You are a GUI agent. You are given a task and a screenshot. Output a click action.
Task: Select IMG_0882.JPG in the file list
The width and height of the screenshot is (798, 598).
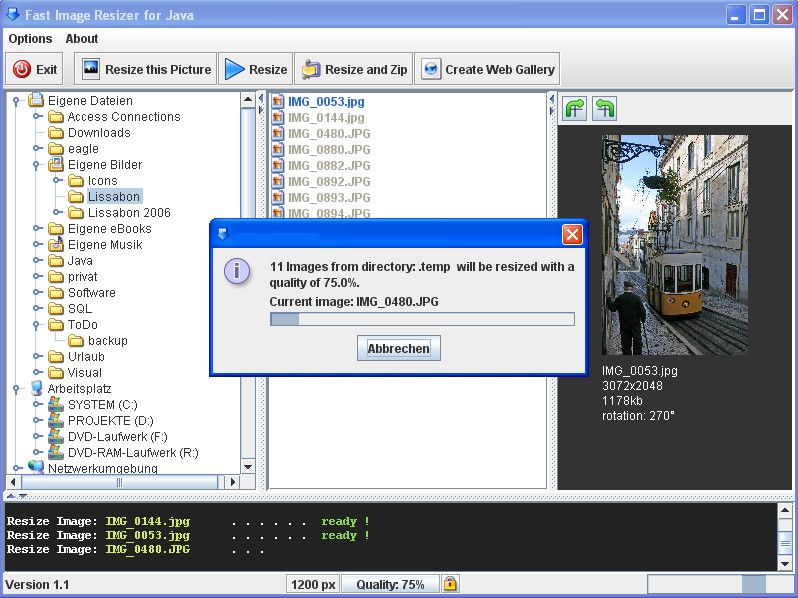click(x=329, y=165)
